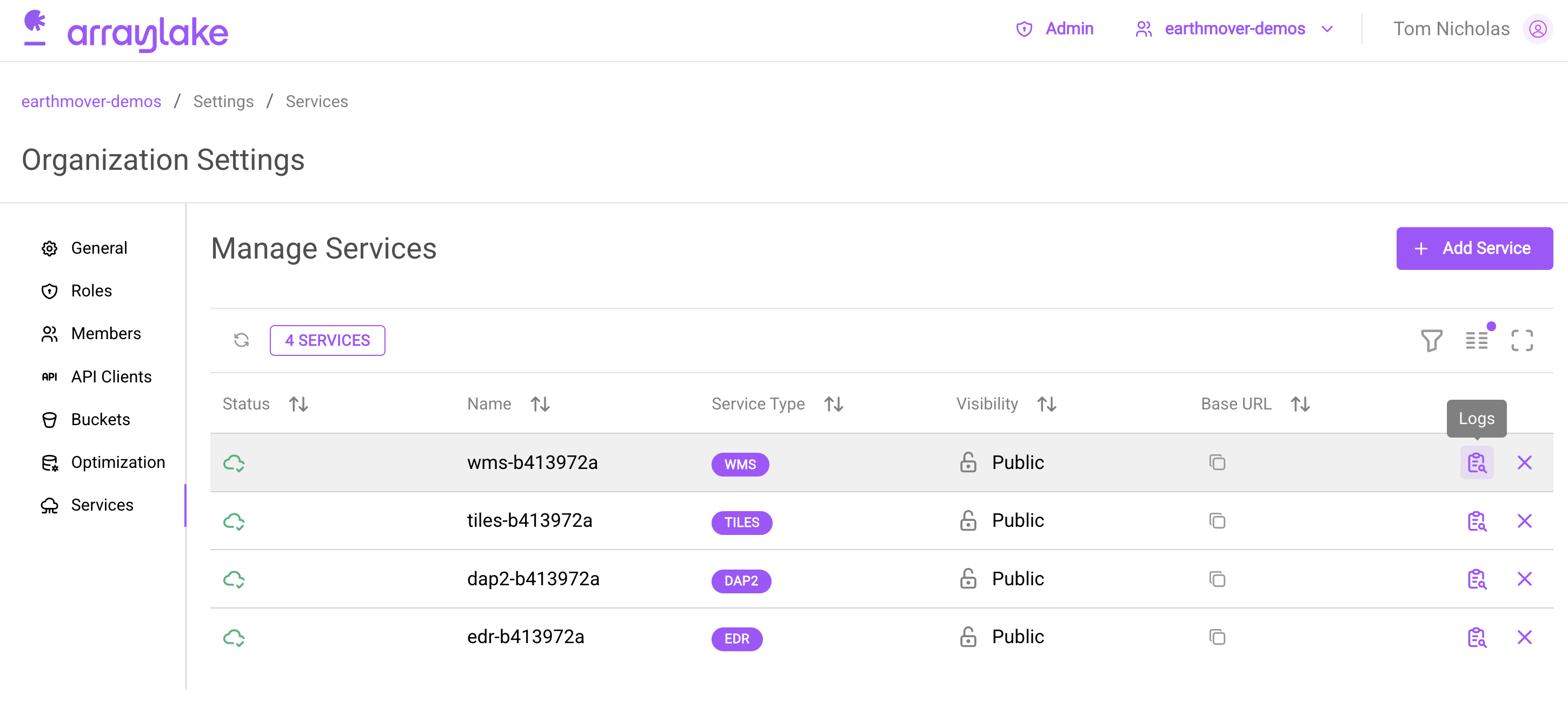This screenshot has height=701, width=1568.
Task: Click the Add Service button
Action: (x=1474, y=248)
